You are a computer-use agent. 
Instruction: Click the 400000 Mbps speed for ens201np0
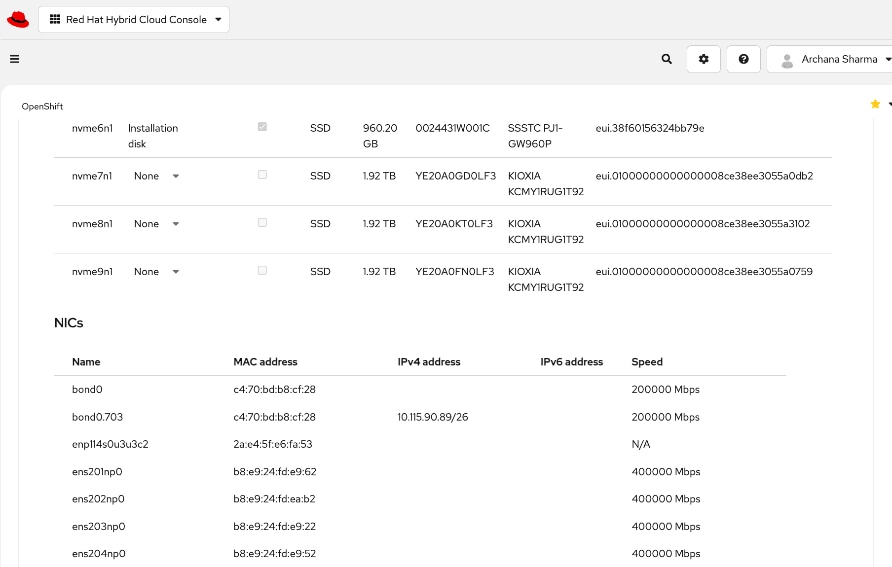[x=666, y=471]
